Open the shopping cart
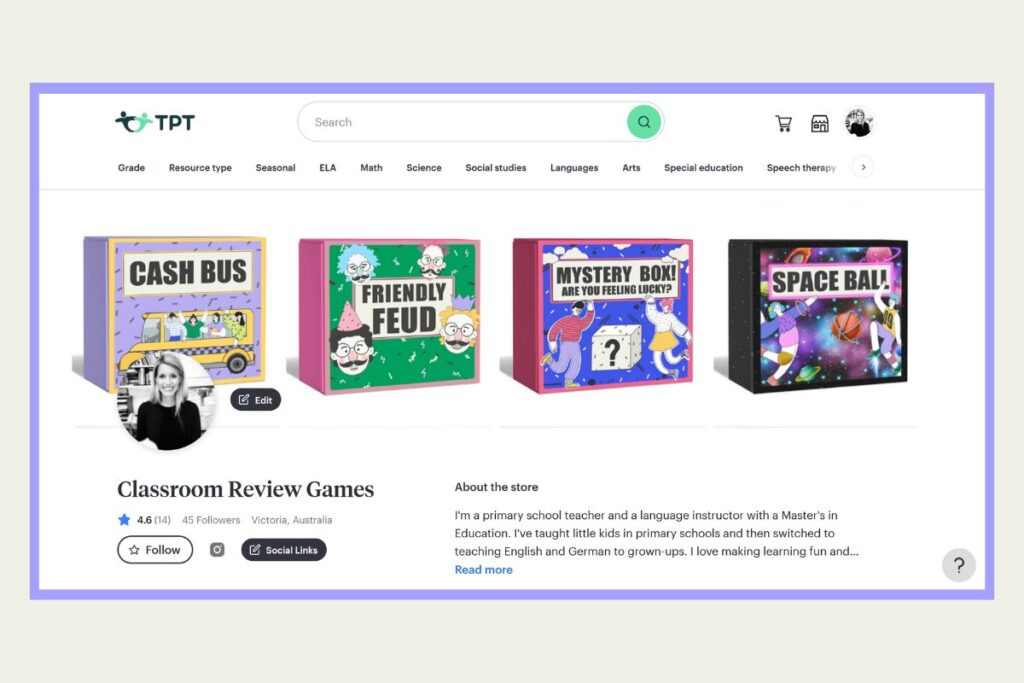This screenshot has height=683, width=1024. pyautogui.click(x=783, y=123)
